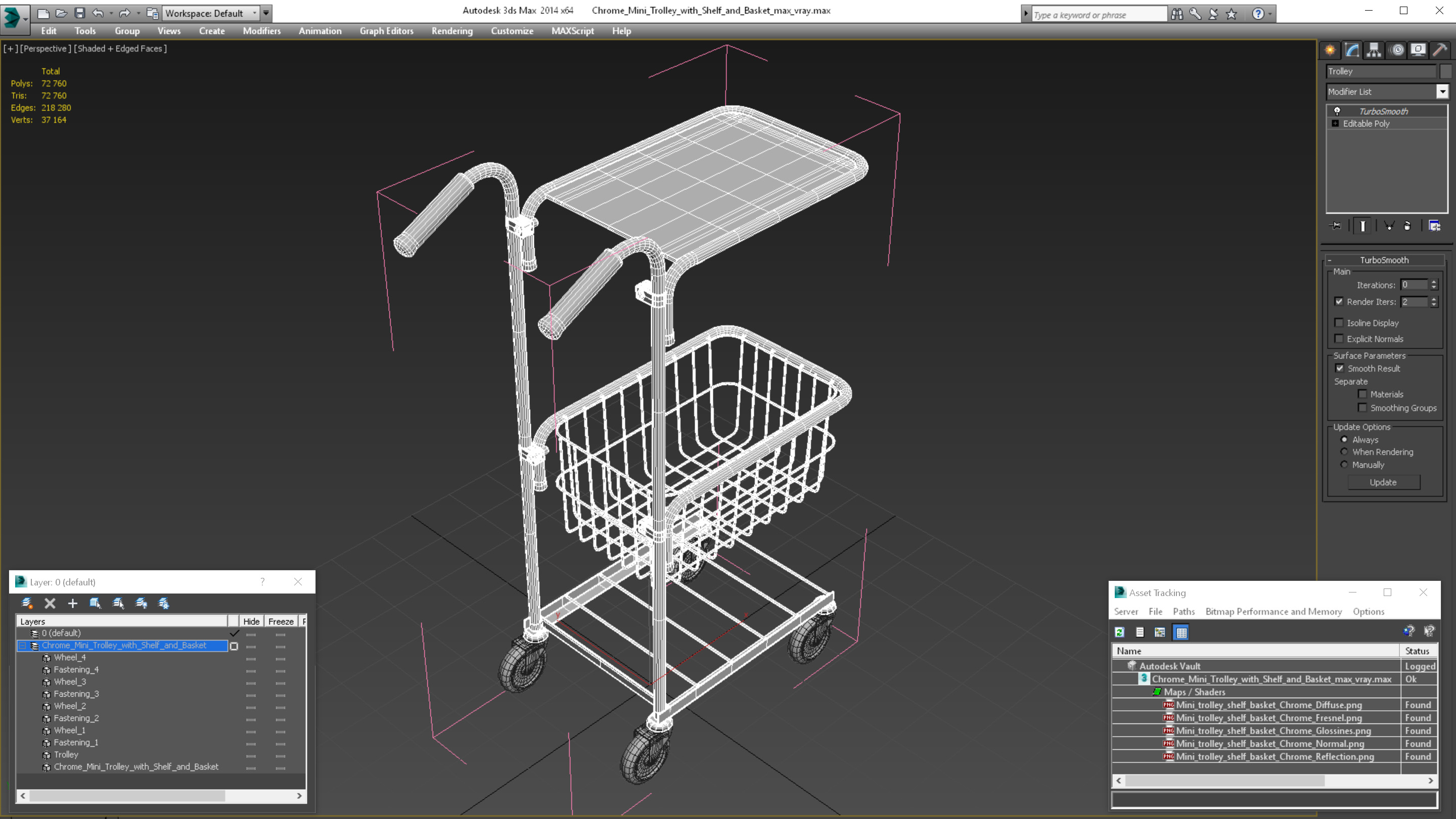Add selected objects to layer plus icon
This screenshot has width=1456, height=819.
[x=72, y=603]
